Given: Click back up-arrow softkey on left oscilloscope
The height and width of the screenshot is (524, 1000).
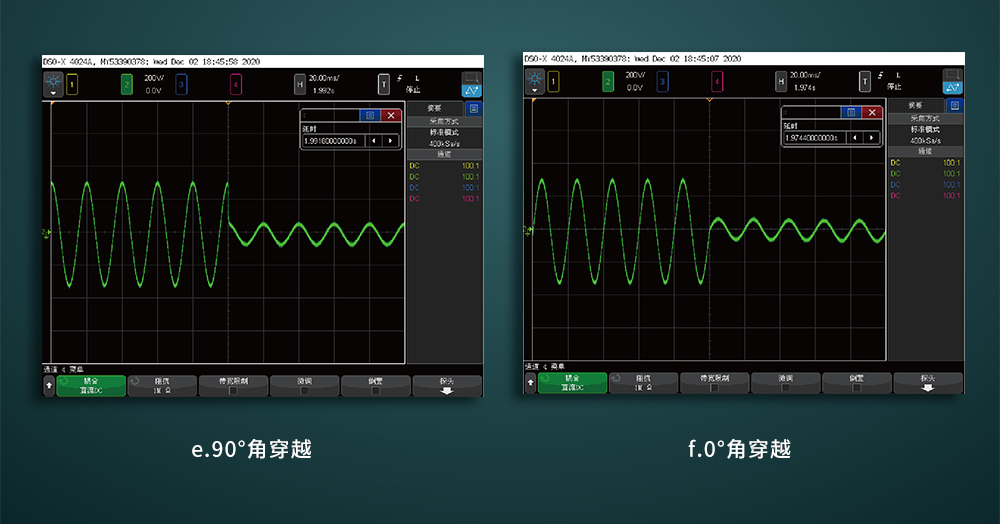Looking at the screenshot, I should (x=50, y=386).
